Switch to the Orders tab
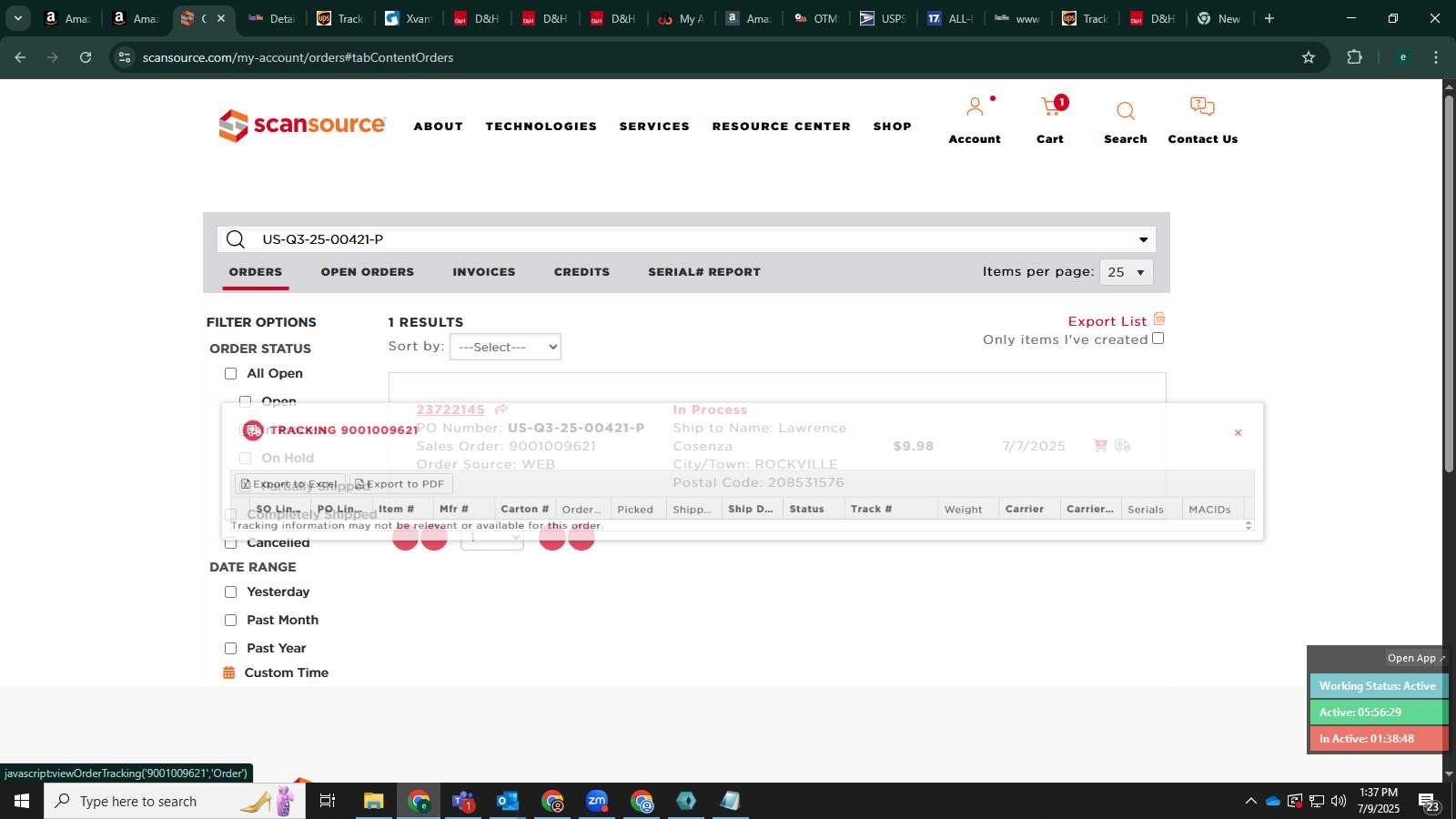Image resolution: width=1456 pixels, height=819 pixels. [x=256, y=272]
